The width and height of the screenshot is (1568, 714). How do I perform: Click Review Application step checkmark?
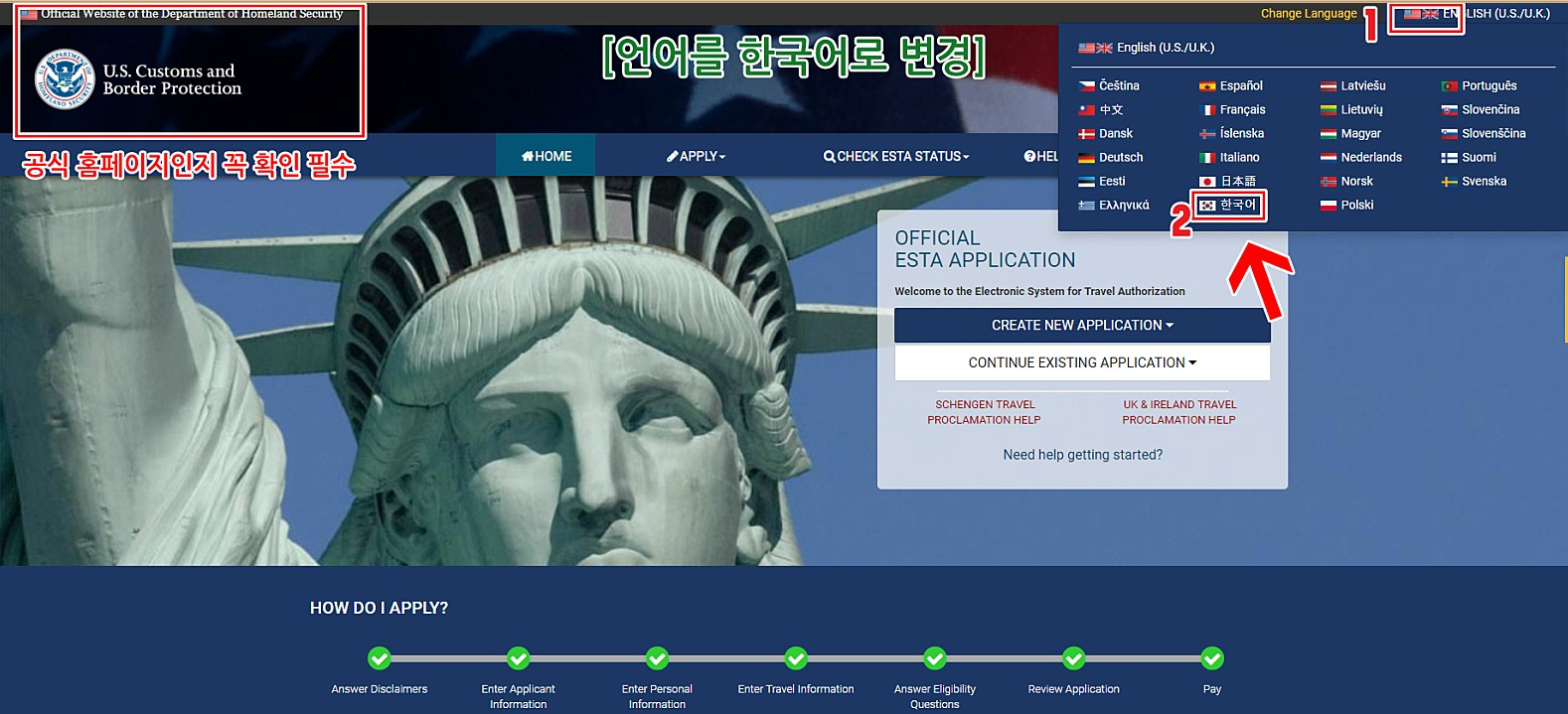click(1074, 658)
